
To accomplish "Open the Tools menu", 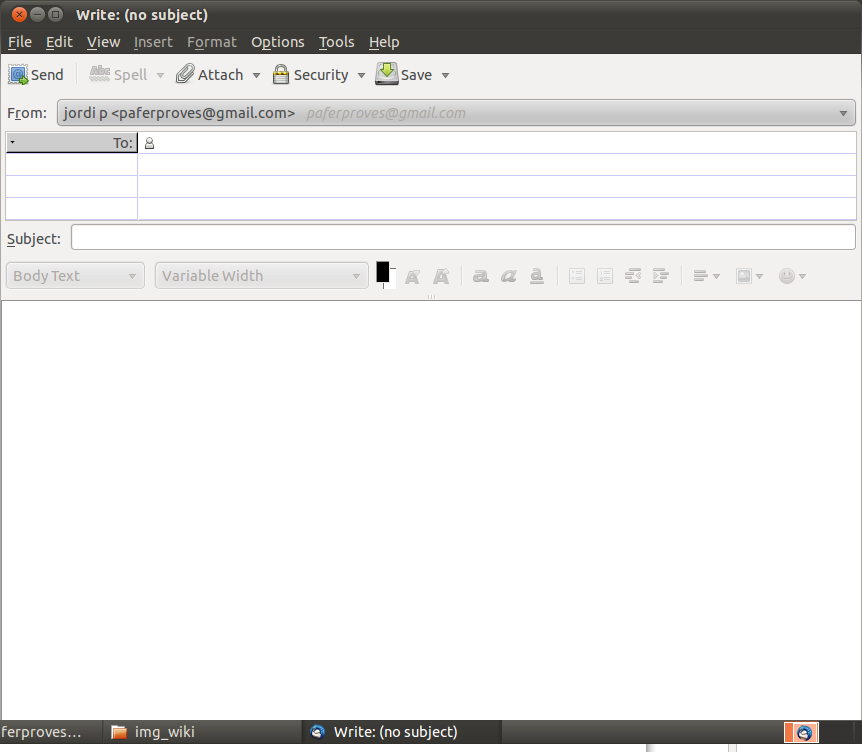I will pos(336,42).
